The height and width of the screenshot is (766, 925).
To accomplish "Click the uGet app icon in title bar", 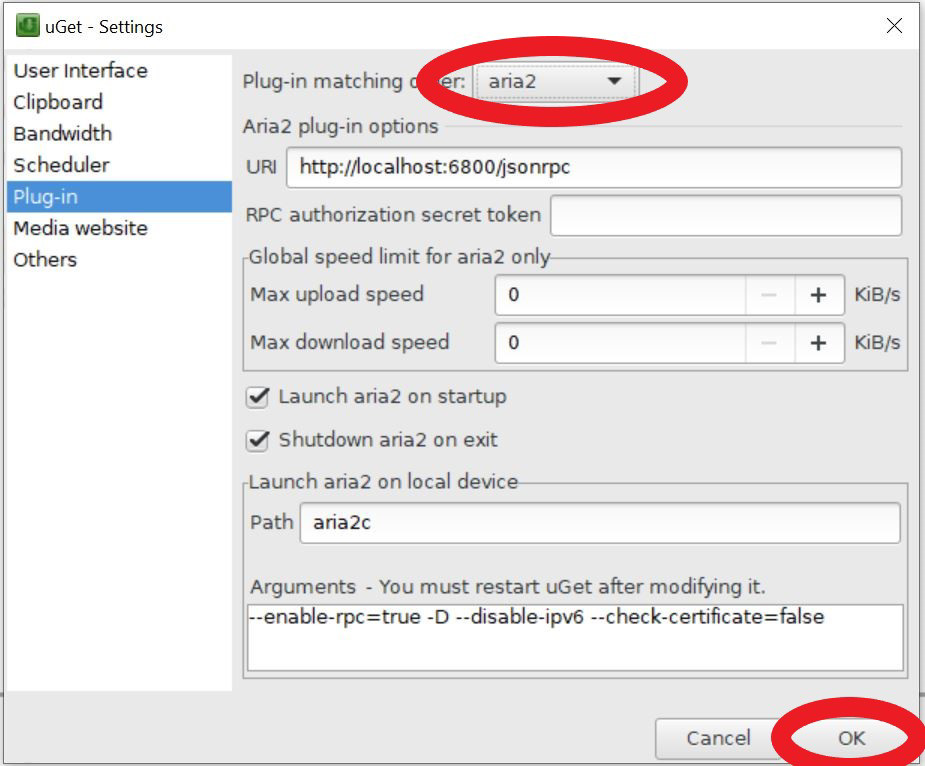I will 27,26.
